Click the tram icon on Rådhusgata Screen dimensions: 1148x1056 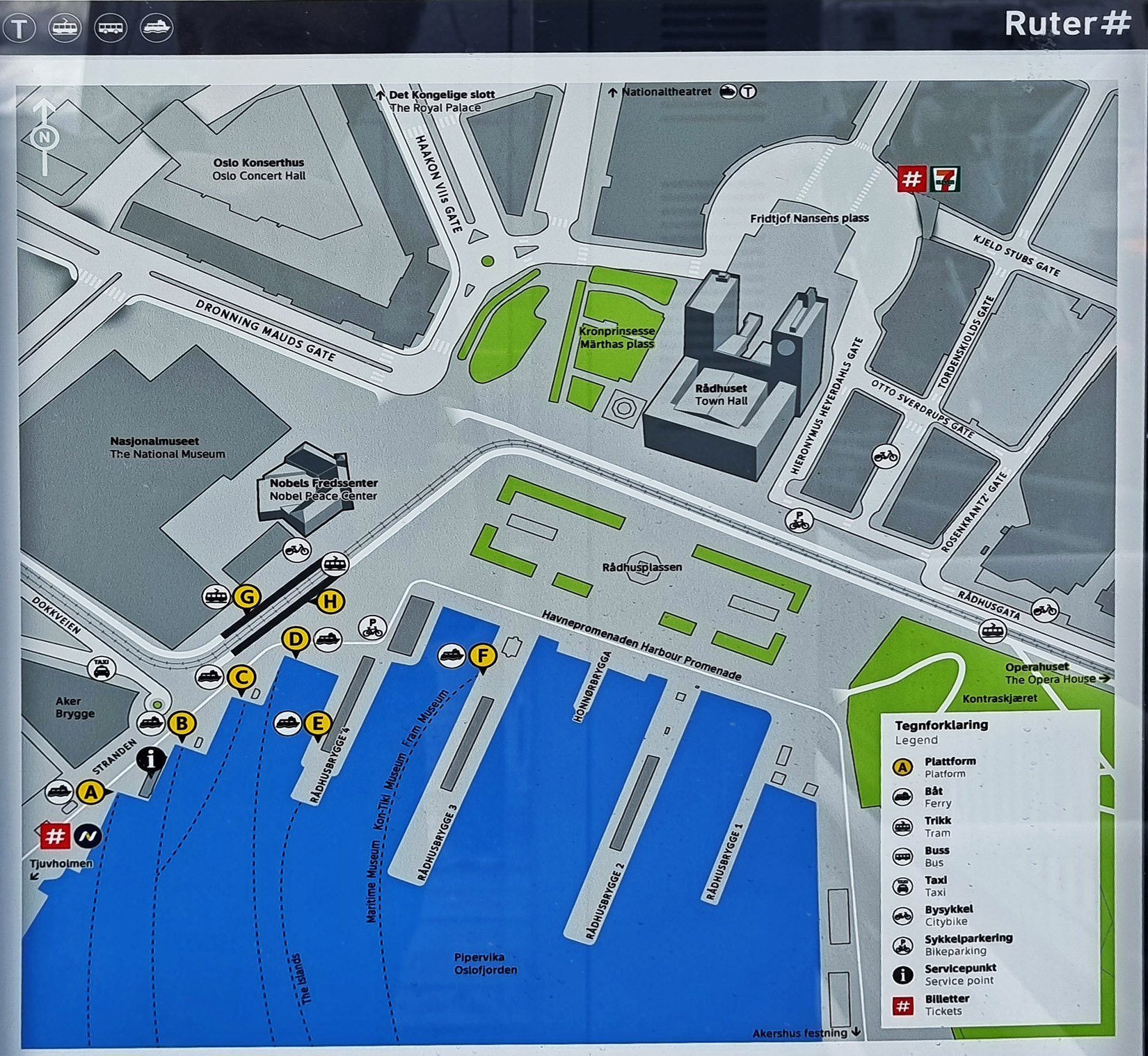pyautogui.click(x=993, y=632)
